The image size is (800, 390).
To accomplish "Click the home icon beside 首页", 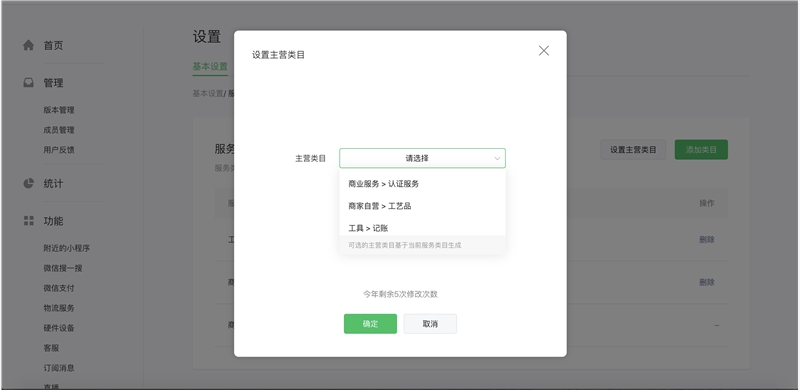I will tap(29, 45).
